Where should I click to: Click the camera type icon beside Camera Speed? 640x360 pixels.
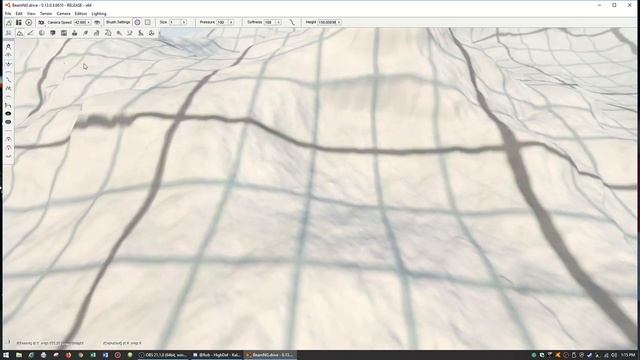coord(41,22)
